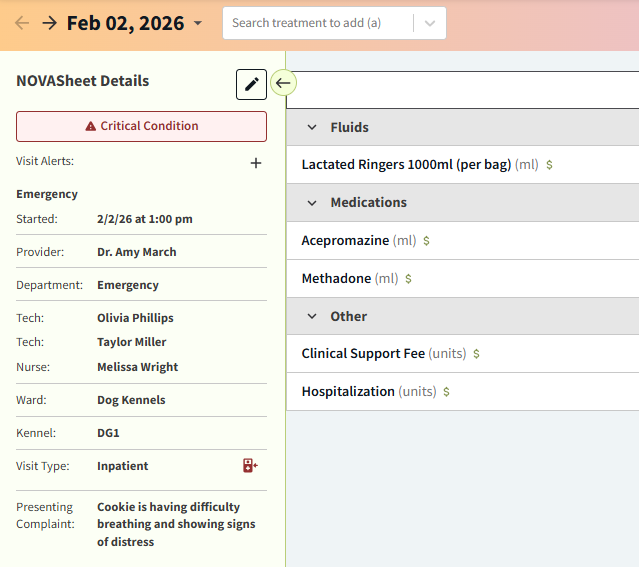Collapse the Other section
The image size is (639, 567).
point(311,317)
